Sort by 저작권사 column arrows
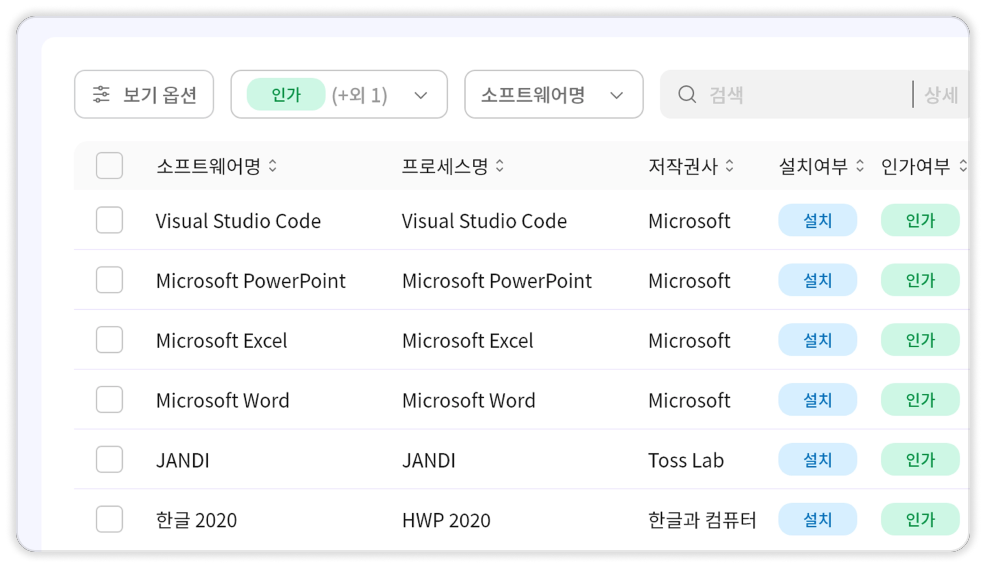Screen dimensions: 986x568 729,166
